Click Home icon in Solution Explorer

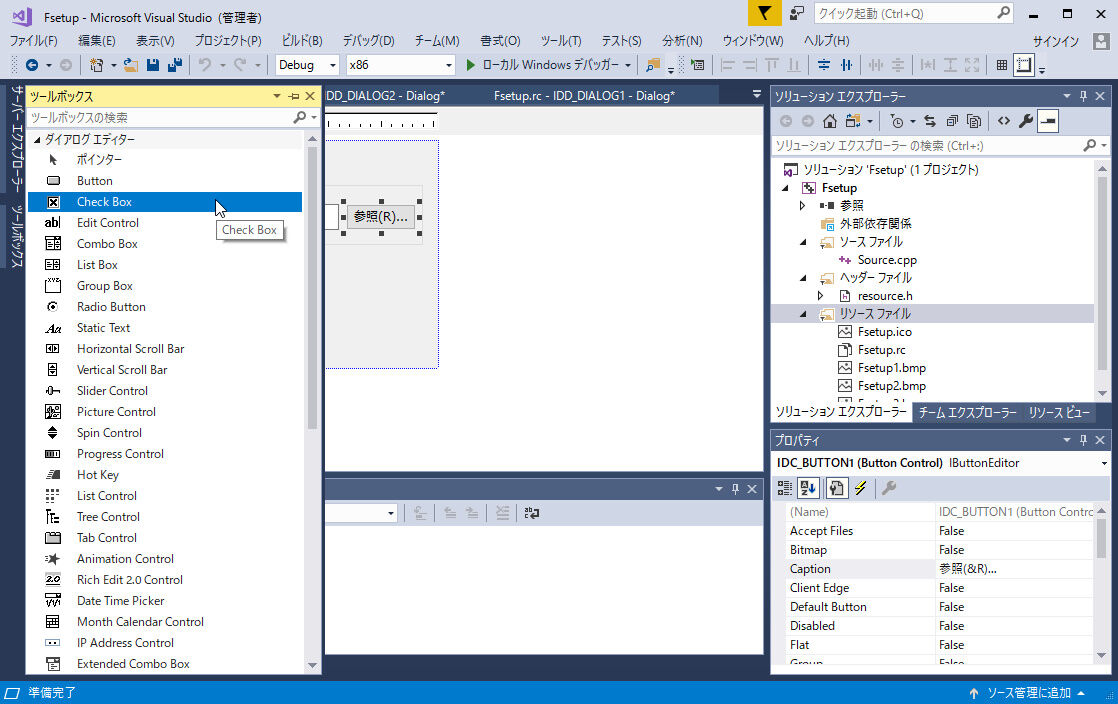[829, 121]
